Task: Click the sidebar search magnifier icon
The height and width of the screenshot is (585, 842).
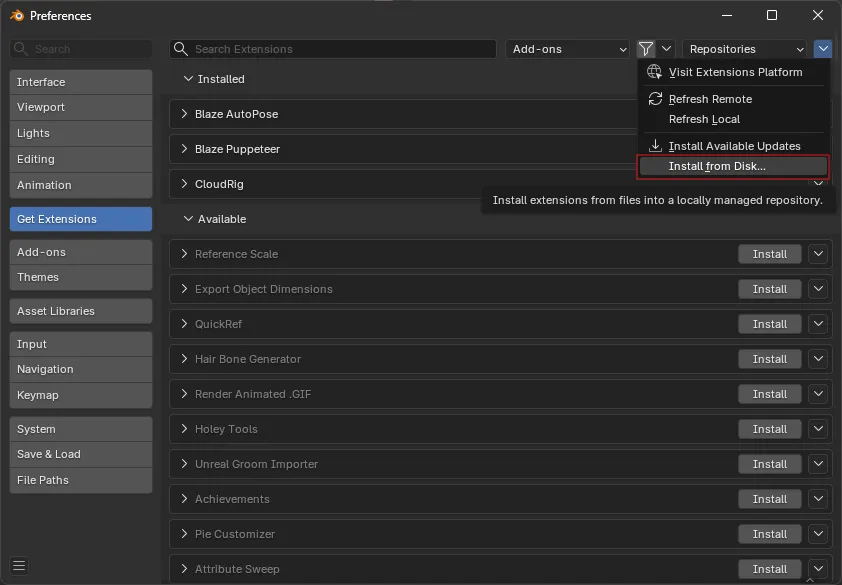Action: pos(21,49)
